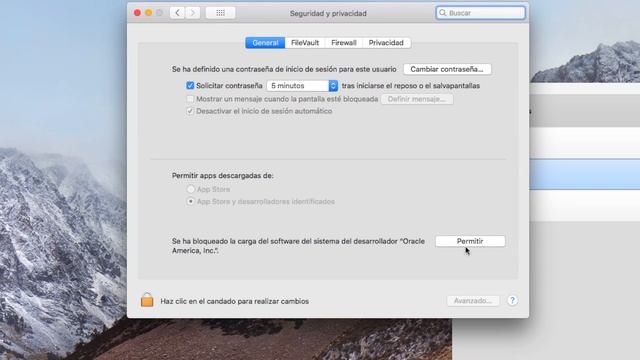Screen dimensions: 640x360
Task: Open help with the question mark button
Action: click(x=512, y=301)
